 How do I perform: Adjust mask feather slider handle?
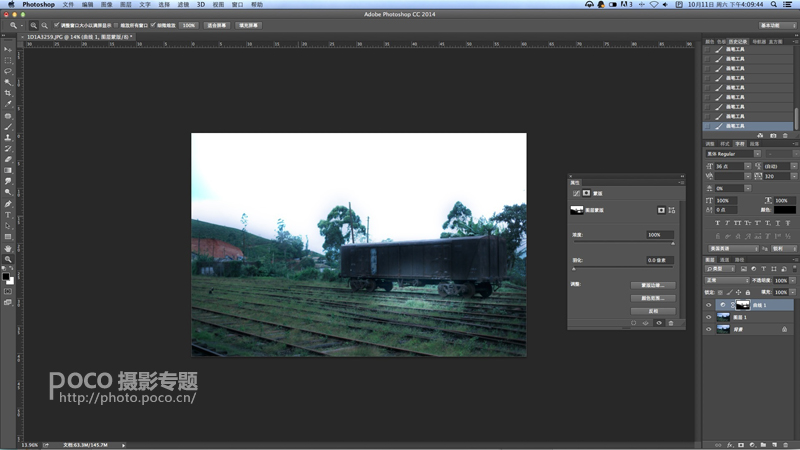574,269
